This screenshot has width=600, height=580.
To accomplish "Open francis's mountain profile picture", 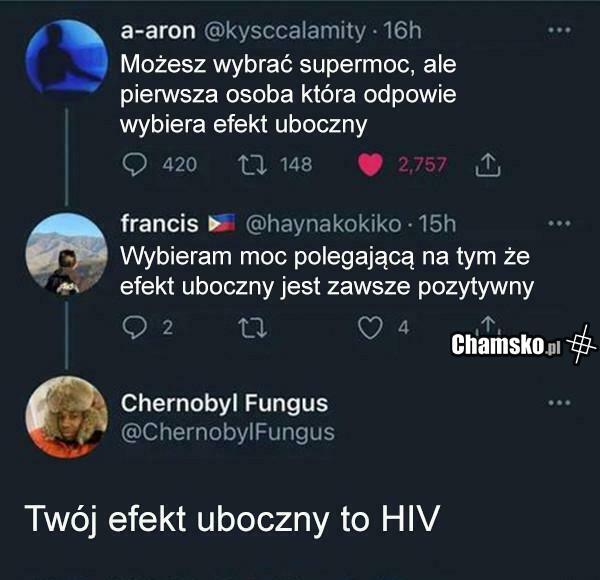I will [67, 254].
